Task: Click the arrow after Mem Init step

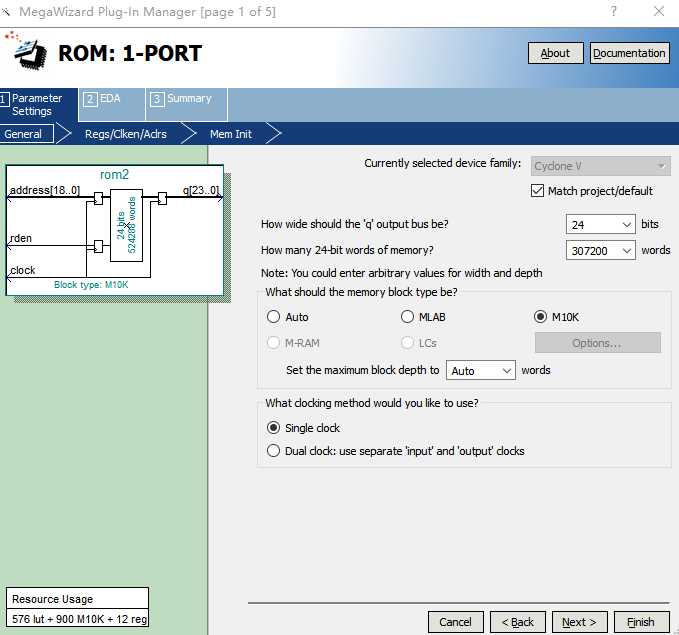Action: point(274,133)
